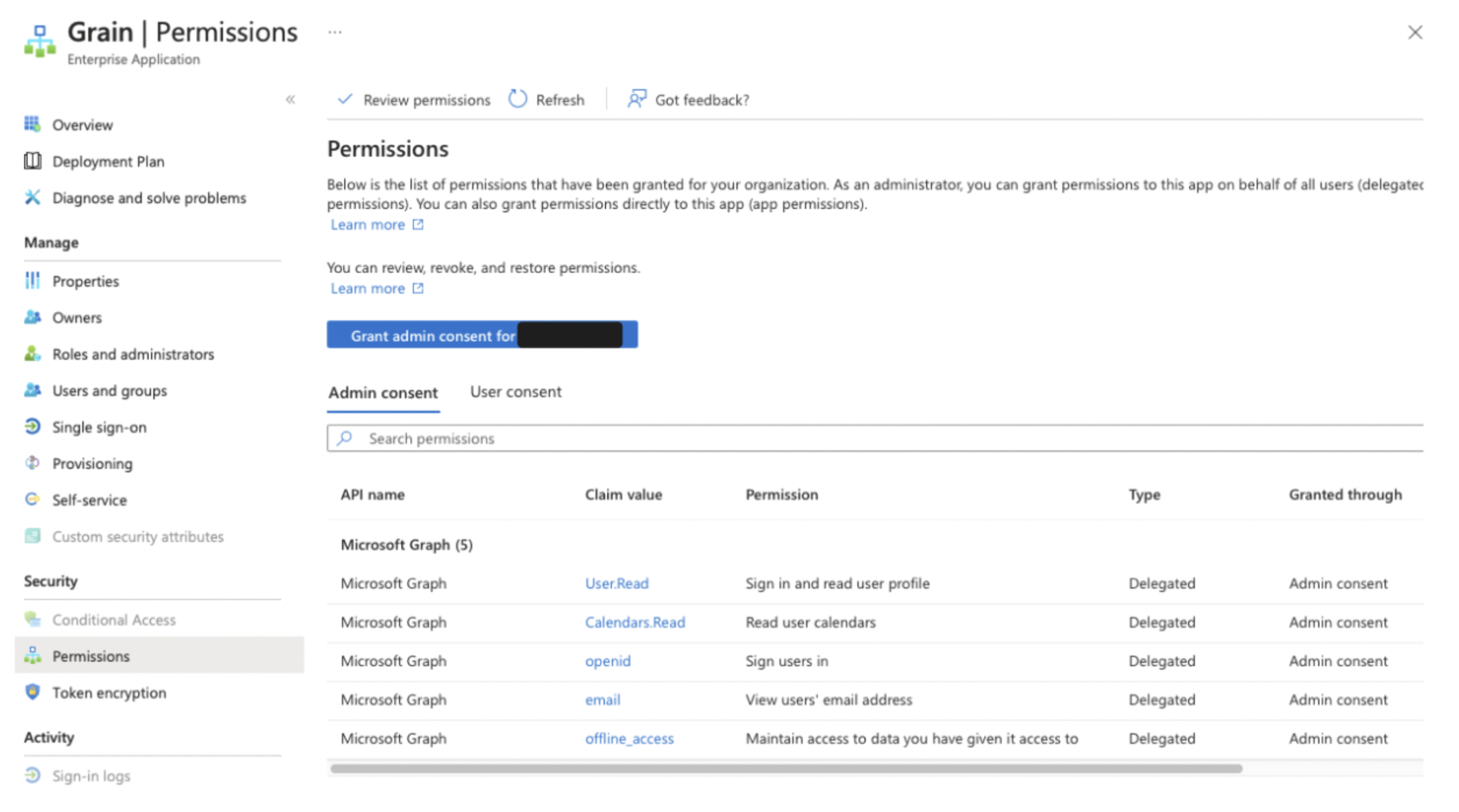Image resolution: width=1459 pixels, height=812 pixels.
Task: Open the User.Read claim value link
Action: point(617,584)
